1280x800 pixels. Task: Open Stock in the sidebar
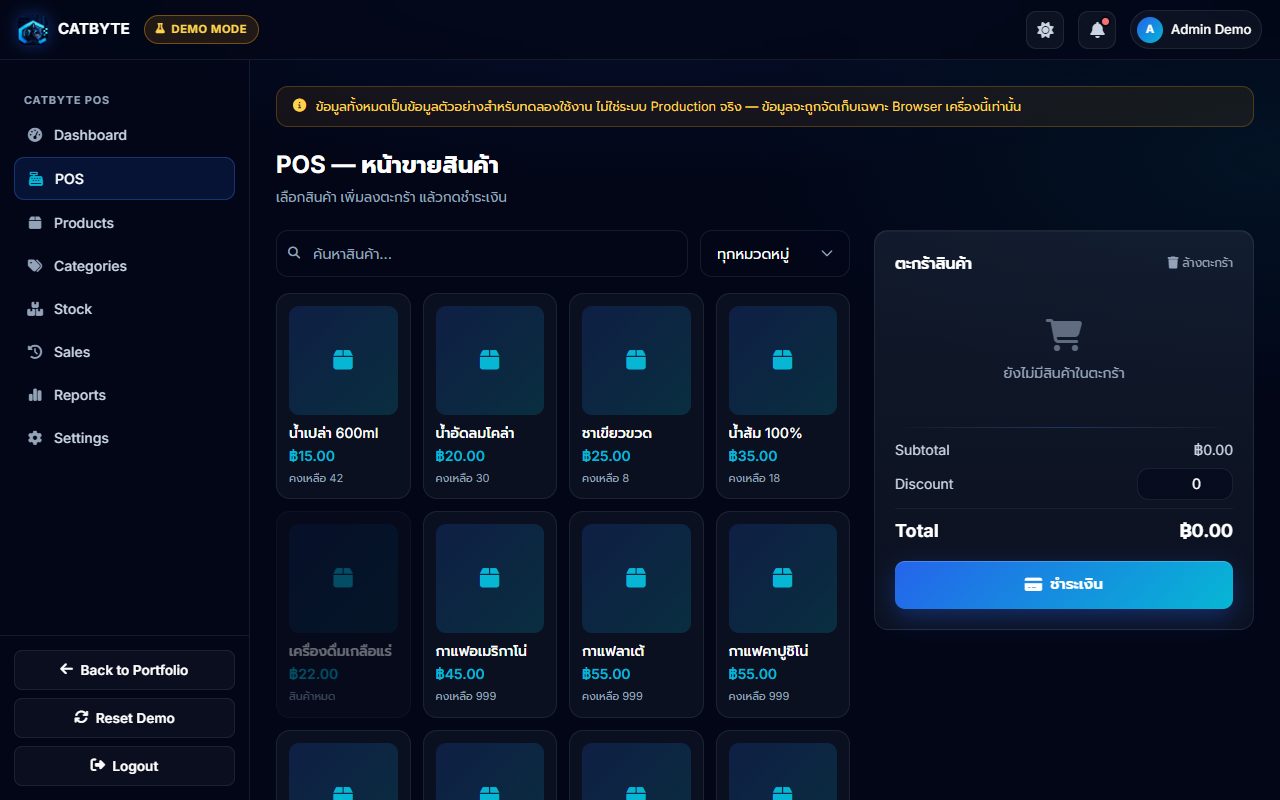124,309
